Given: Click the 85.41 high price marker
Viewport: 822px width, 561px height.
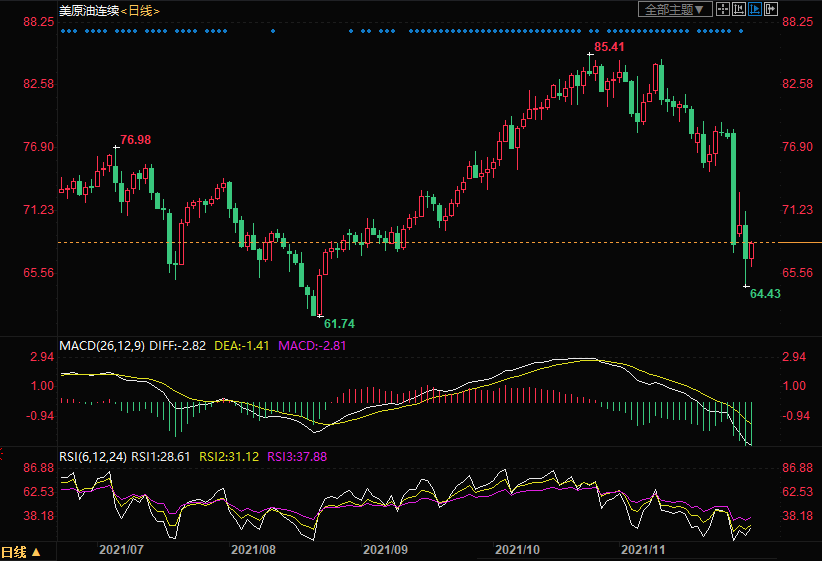Looking at the screenshot, I should pyautogui.click(x=609, y=47).
